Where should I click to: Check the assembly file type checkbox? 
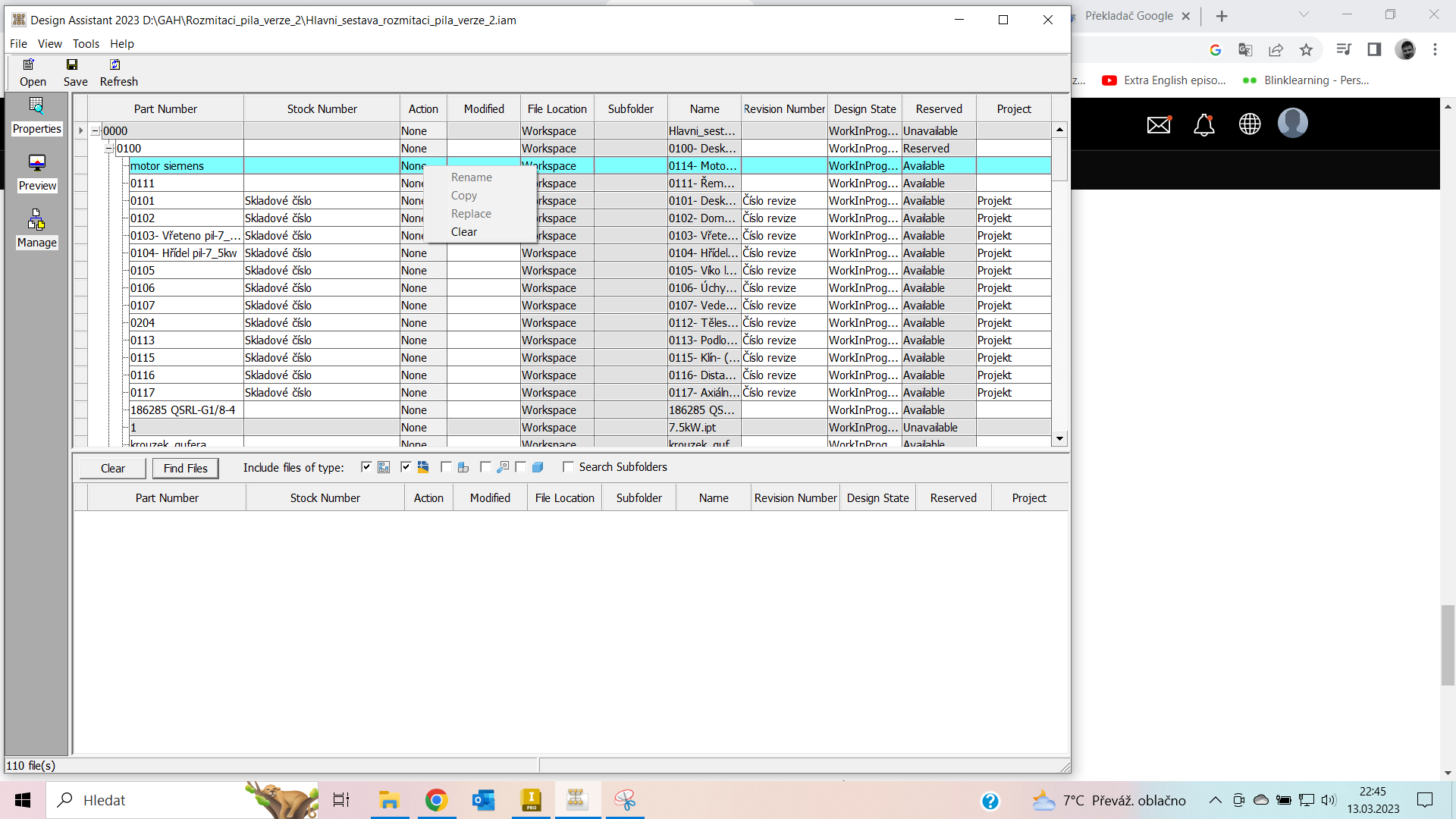(446, 467)
